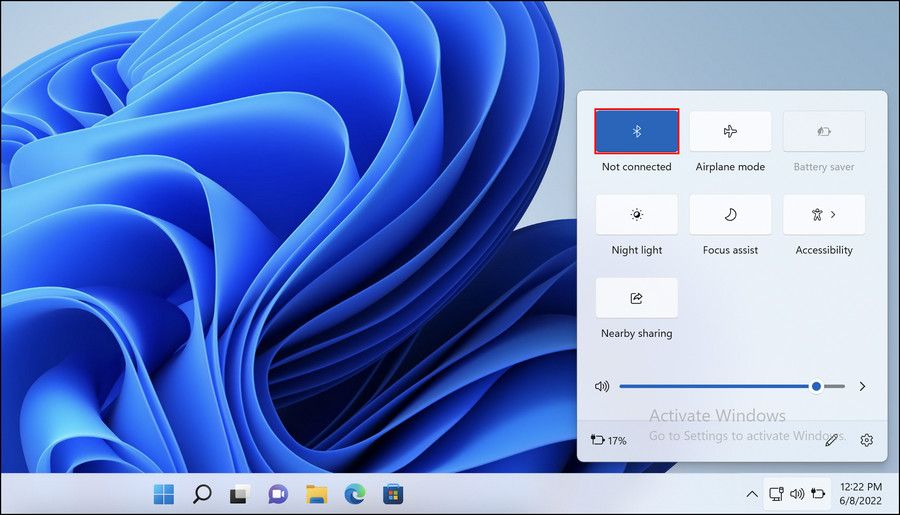Enable Airplane mode tile
This screenshot has width=900, height=515.
730,131
